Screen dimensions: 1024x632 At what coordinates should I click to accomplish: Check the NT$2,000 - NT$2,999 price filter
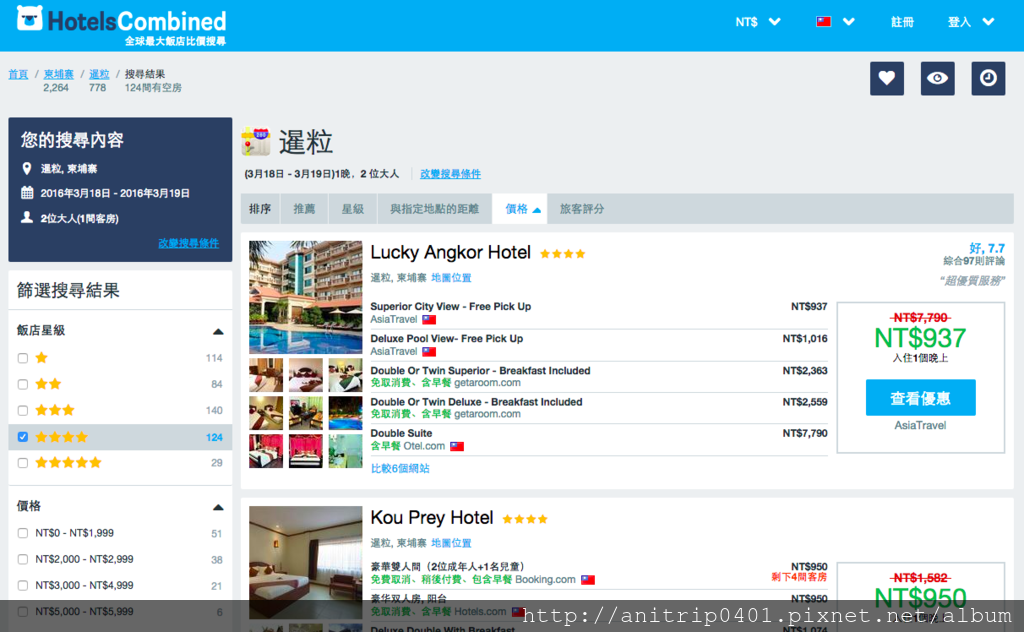coord(23,560)
